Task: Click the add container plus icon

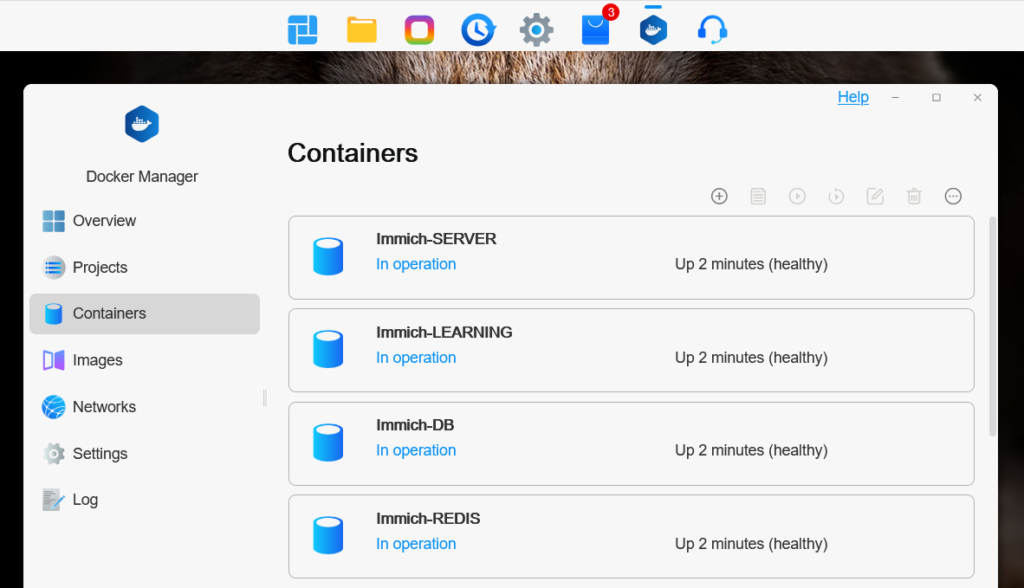Action: (719, 196)
